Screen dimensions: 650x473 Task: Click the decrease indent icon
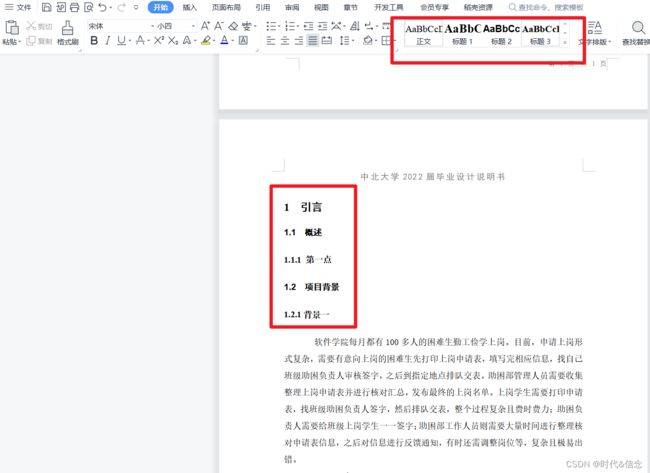308,26
